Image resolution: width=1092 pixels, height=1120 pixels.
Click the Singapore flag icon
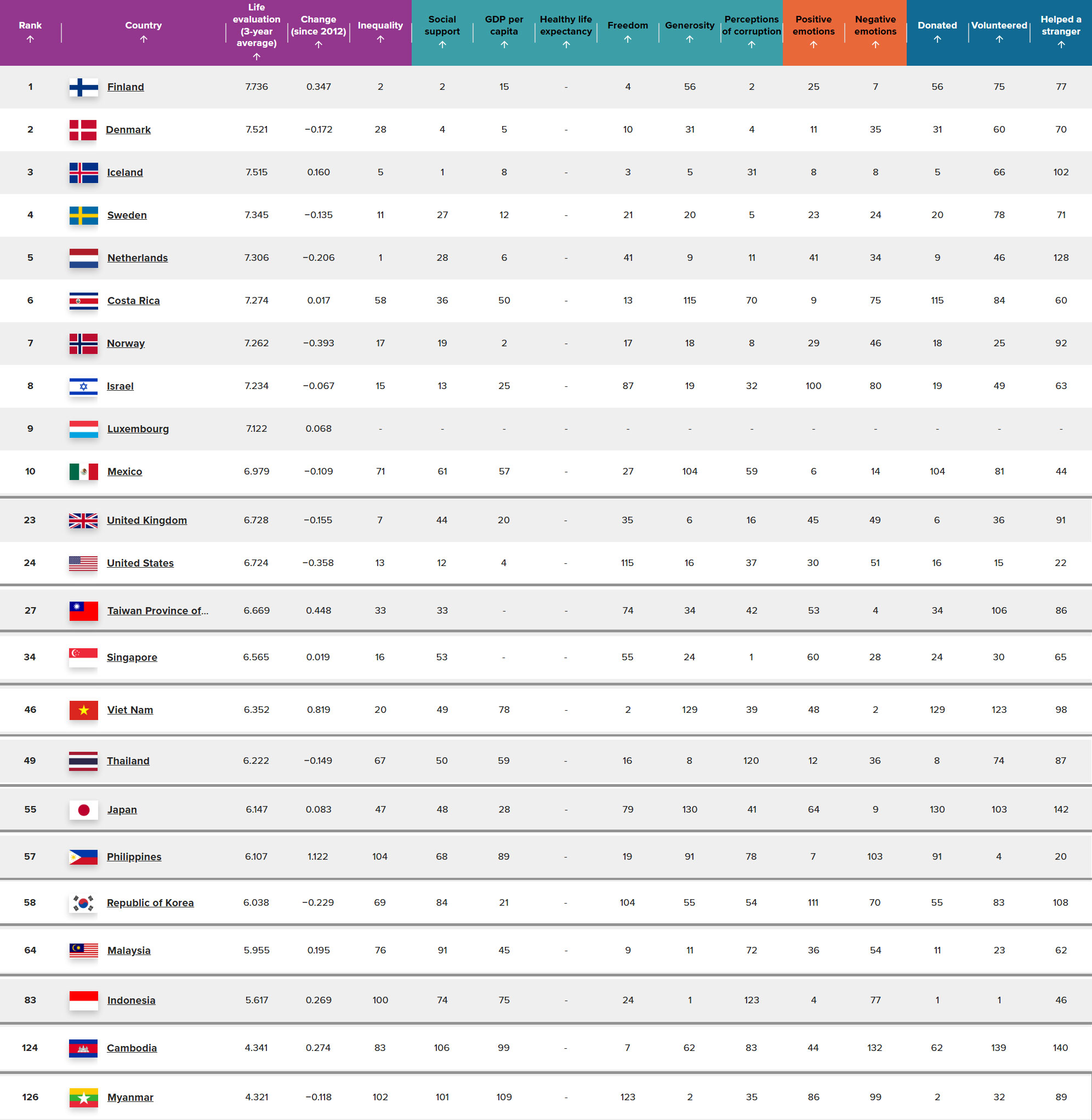coord(83,657)
